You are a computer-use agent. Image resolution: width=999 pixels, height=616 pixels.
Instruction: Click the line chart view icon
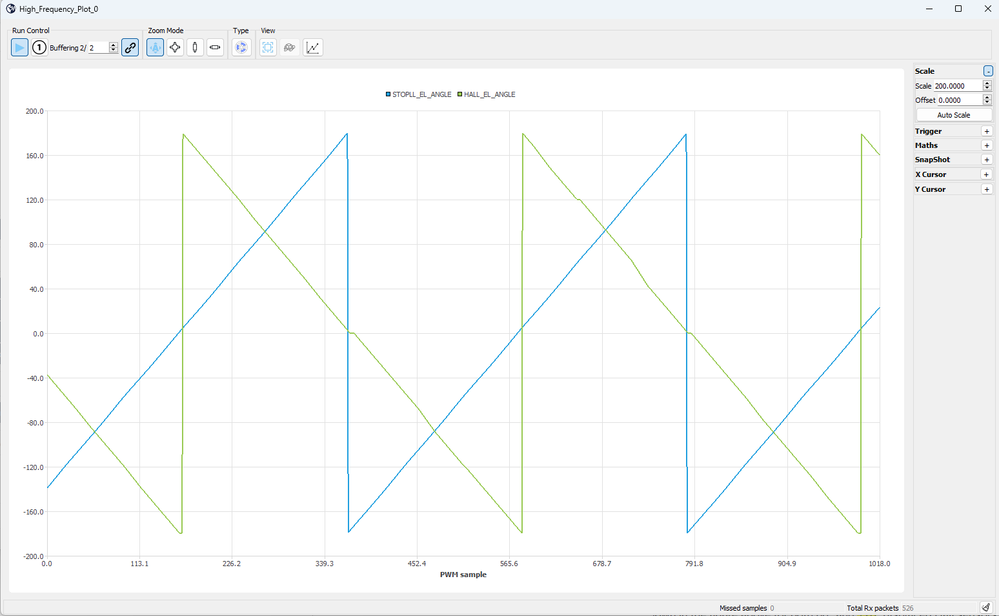click(313, 47)
